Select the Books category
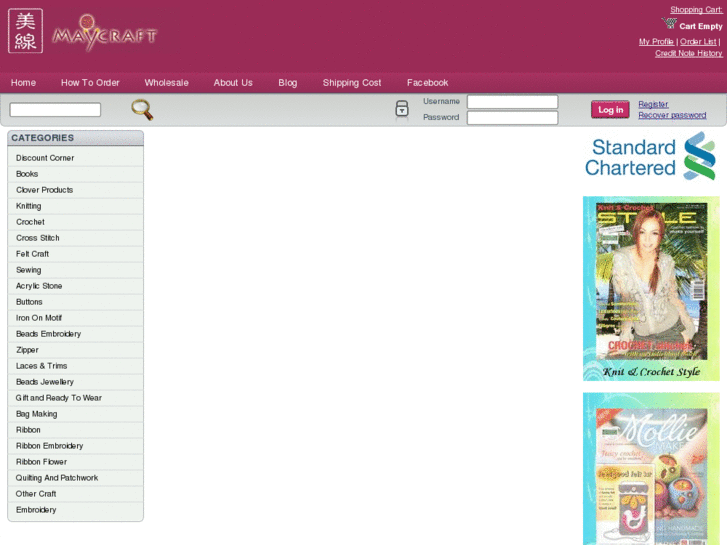Viewport: 727px width, 545px height. [x=76, y=174]
